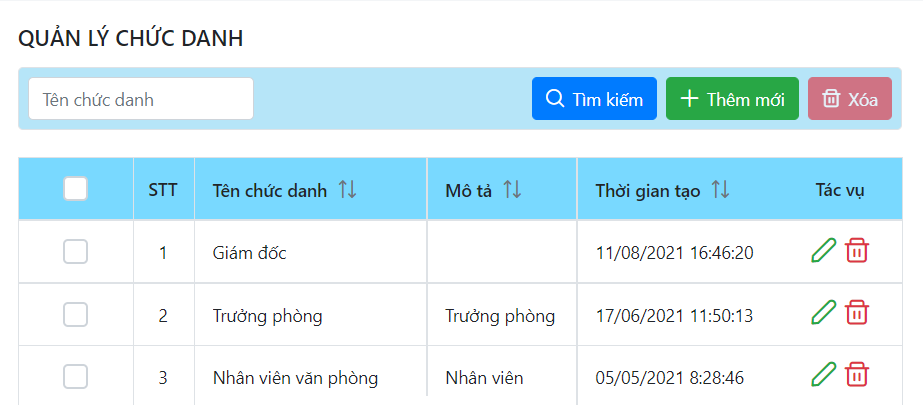Click the Tên chức danh column header
Image resolution: width=923 pixels, height=405 pixels.
point(270,190)
